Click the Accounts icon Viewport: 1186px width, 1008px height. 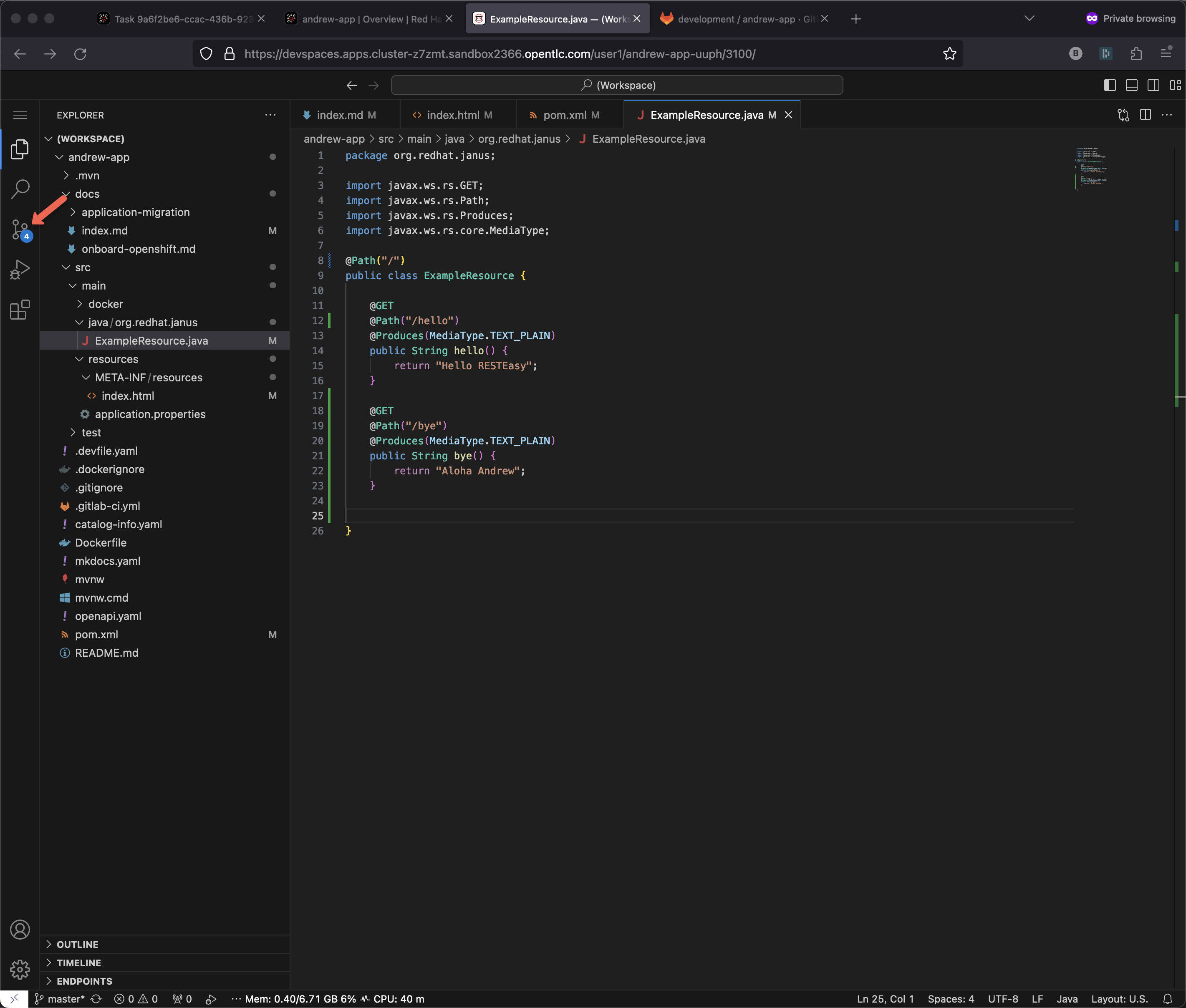(20, 930)
